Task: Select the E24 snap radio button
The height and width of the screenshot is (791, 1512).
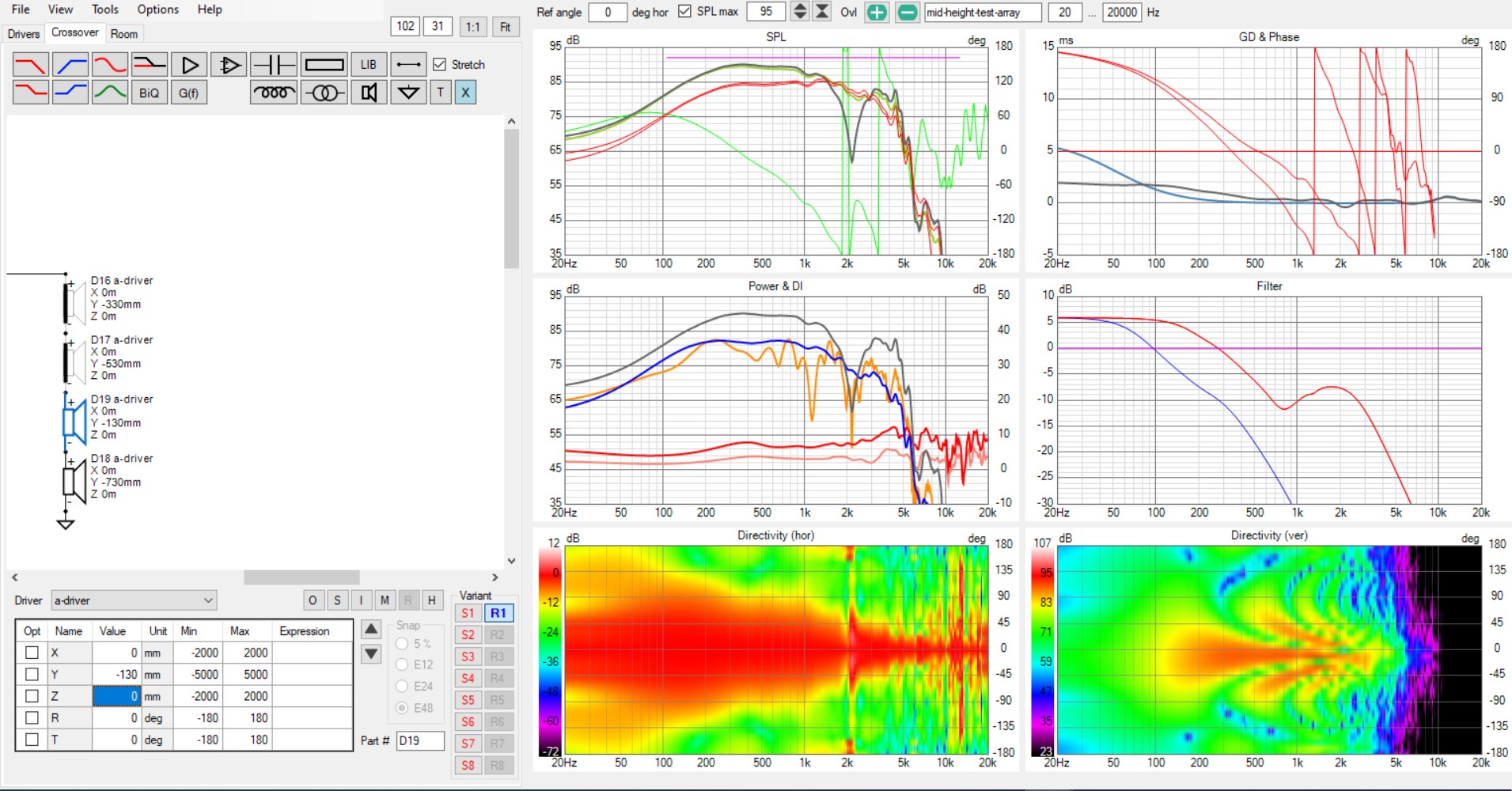Action: coord(402,686)
